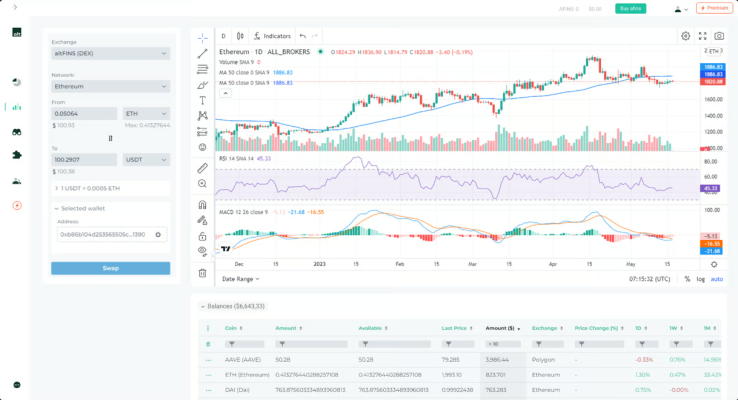Open the Date Range dropdown

click(241, 279)
